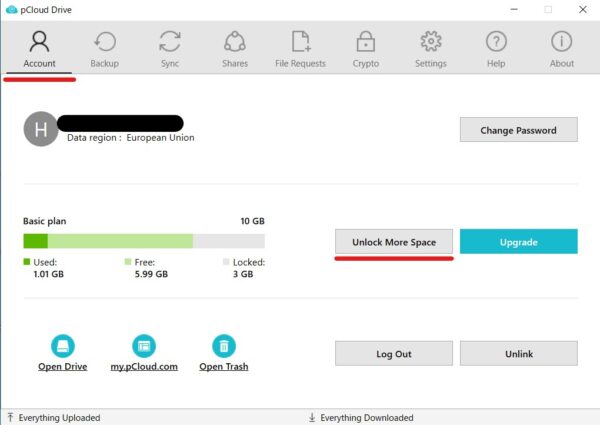Open the Help question mark tab
600x425 pixels.
pyautogui.click(x=496, y=49)
